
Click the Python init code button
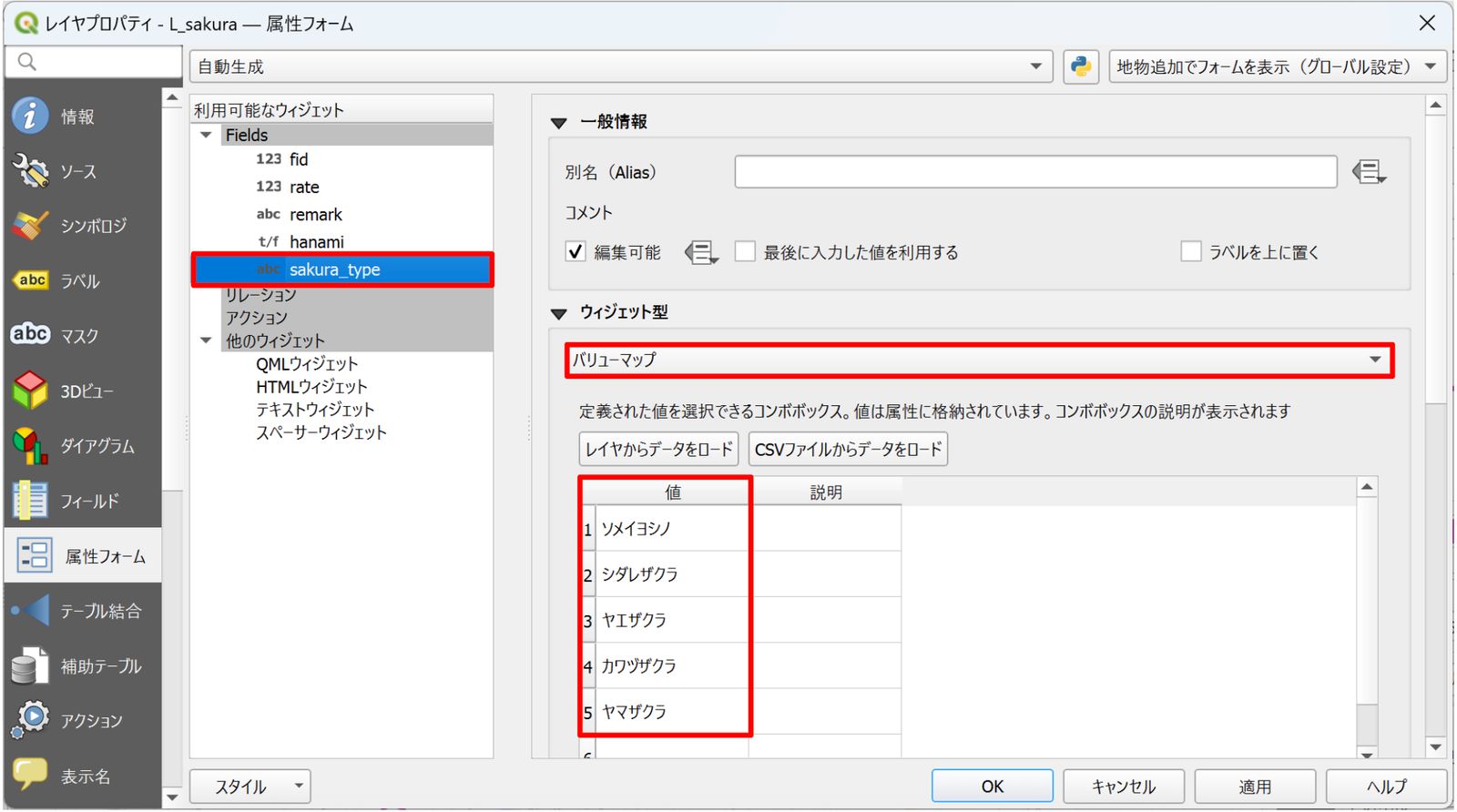1081,66
